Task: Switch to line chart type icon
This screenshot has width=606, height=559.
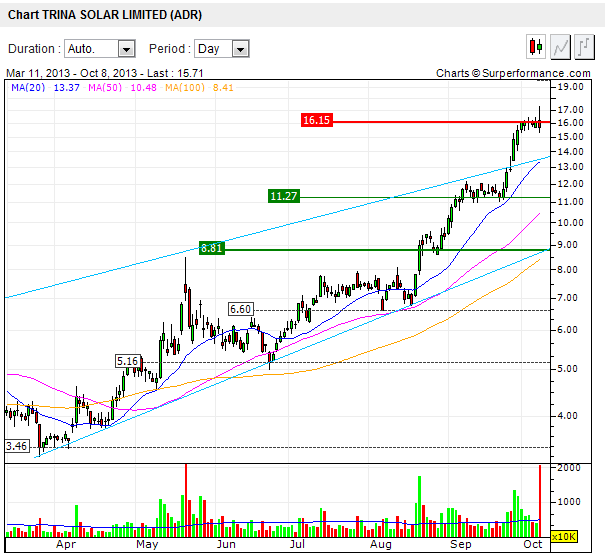Action: [560, 47]
